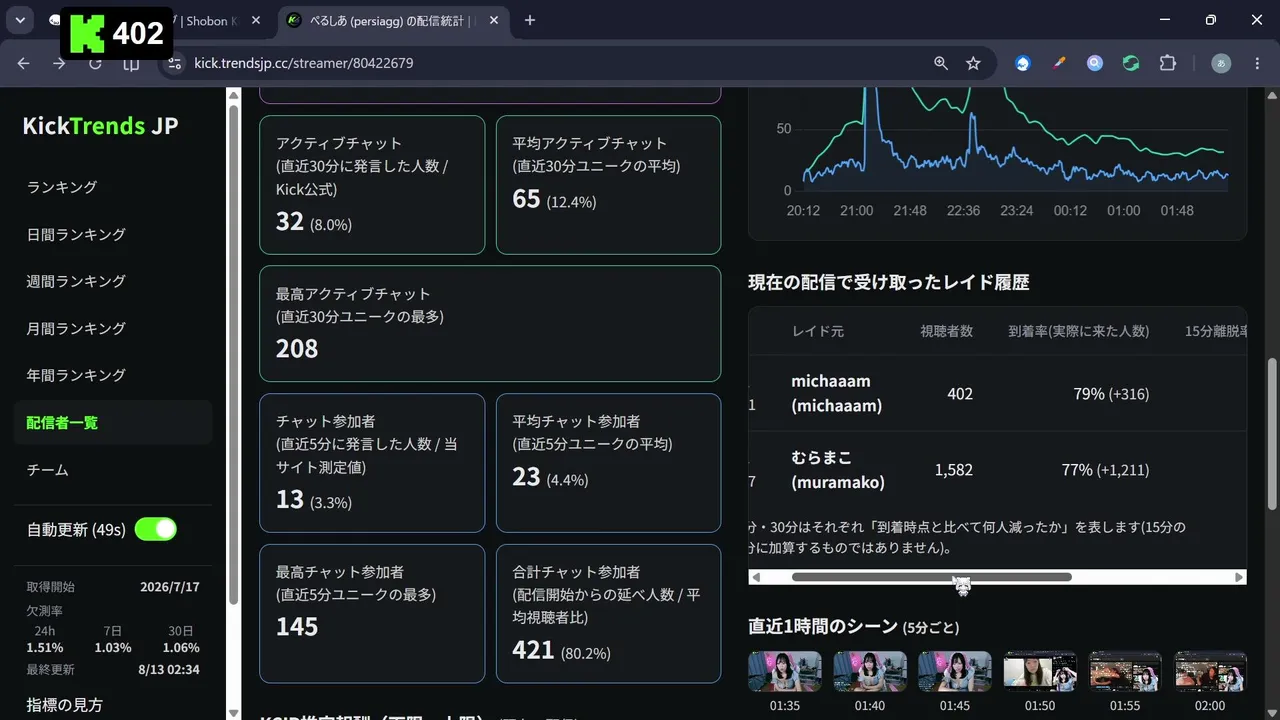Open the pen-shaped extension icon
The width and height of the screenshot is (1280, 720).
(x=1059, y=63)
